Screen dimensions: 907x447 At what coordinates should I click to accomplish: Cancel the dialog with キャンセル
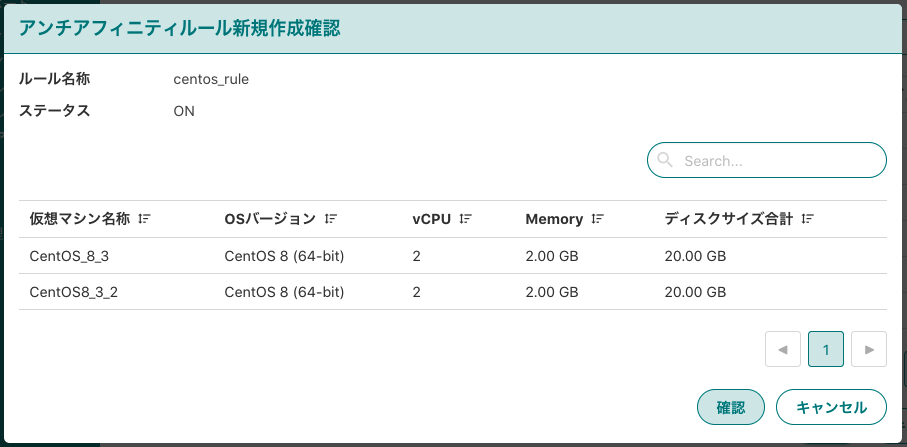[x=831, y=407]
